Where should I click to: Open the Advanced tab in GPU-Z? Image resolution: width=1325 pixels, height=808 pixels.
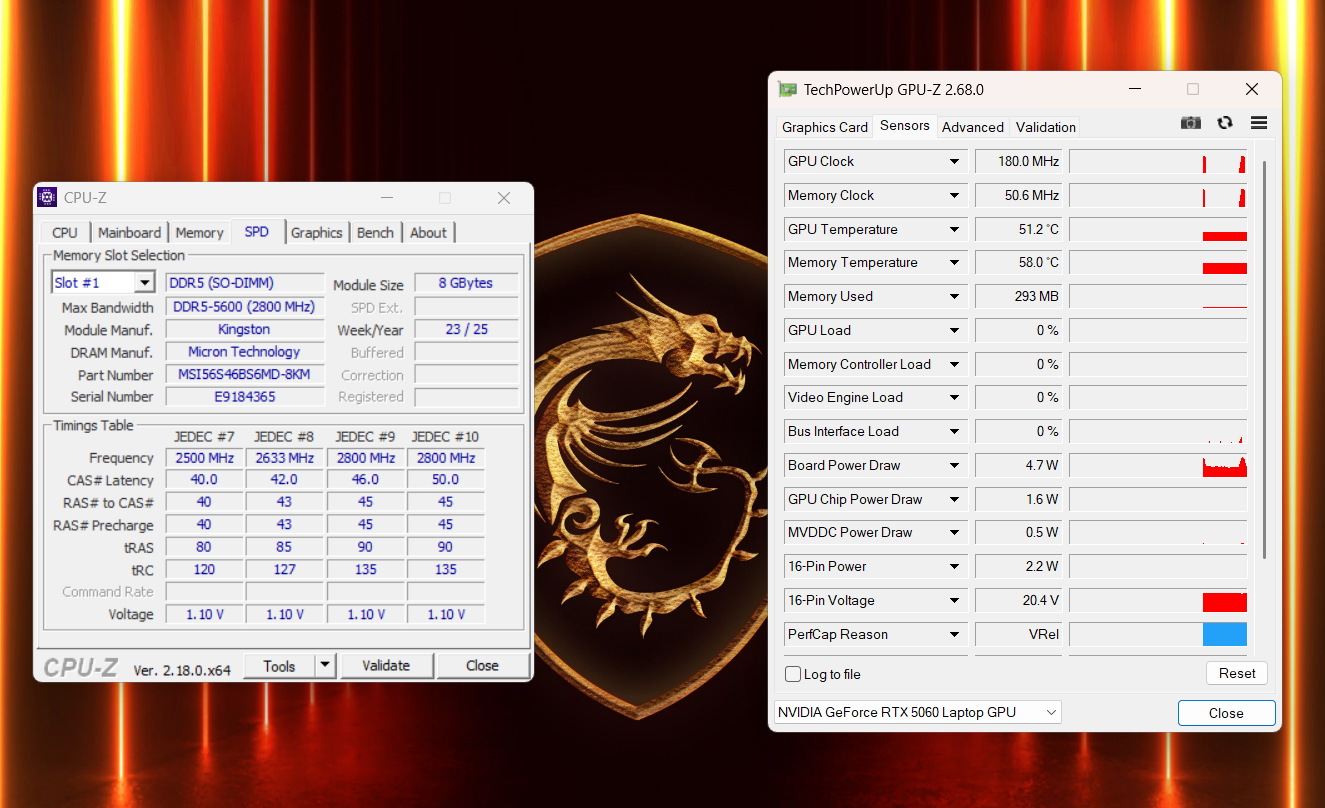click(x=972, y=127)
